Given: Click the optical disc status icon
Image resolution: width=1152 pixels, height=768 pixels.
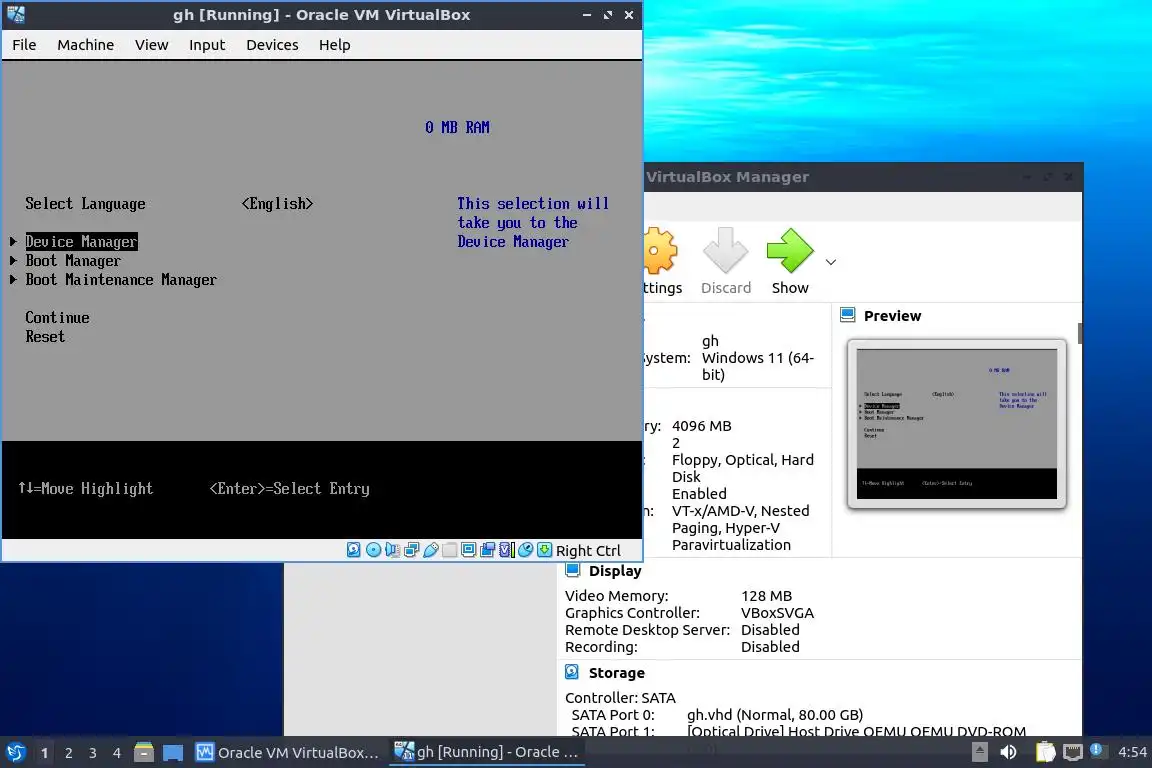Looking at the screenshot, I should 373,550.
